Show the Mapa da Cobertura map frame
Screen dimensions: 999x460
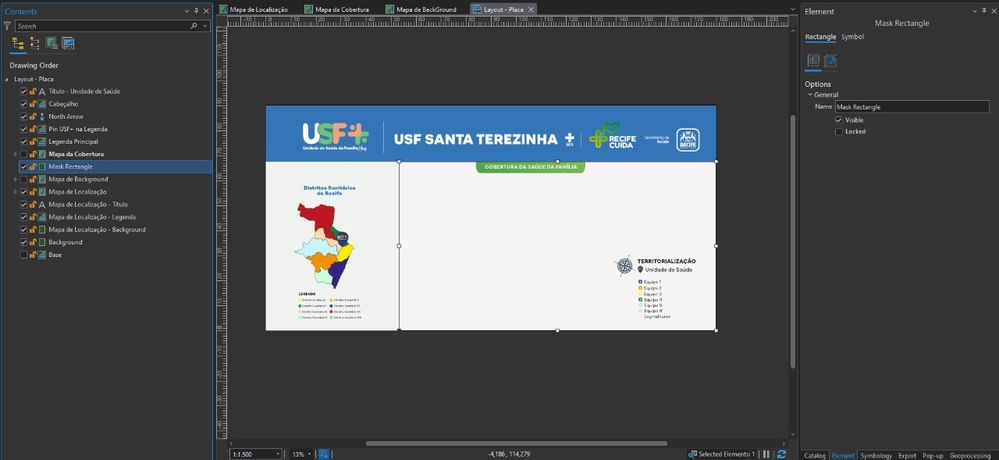24,154
